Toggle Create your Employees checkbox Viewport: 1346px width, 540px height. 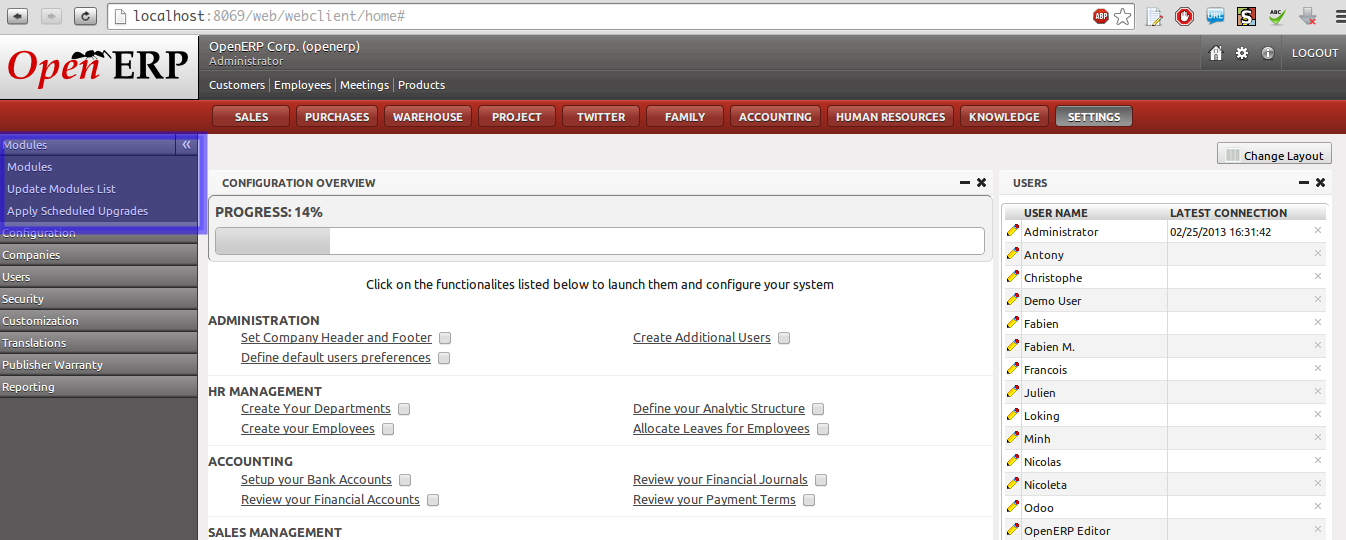tap(388, 429)
